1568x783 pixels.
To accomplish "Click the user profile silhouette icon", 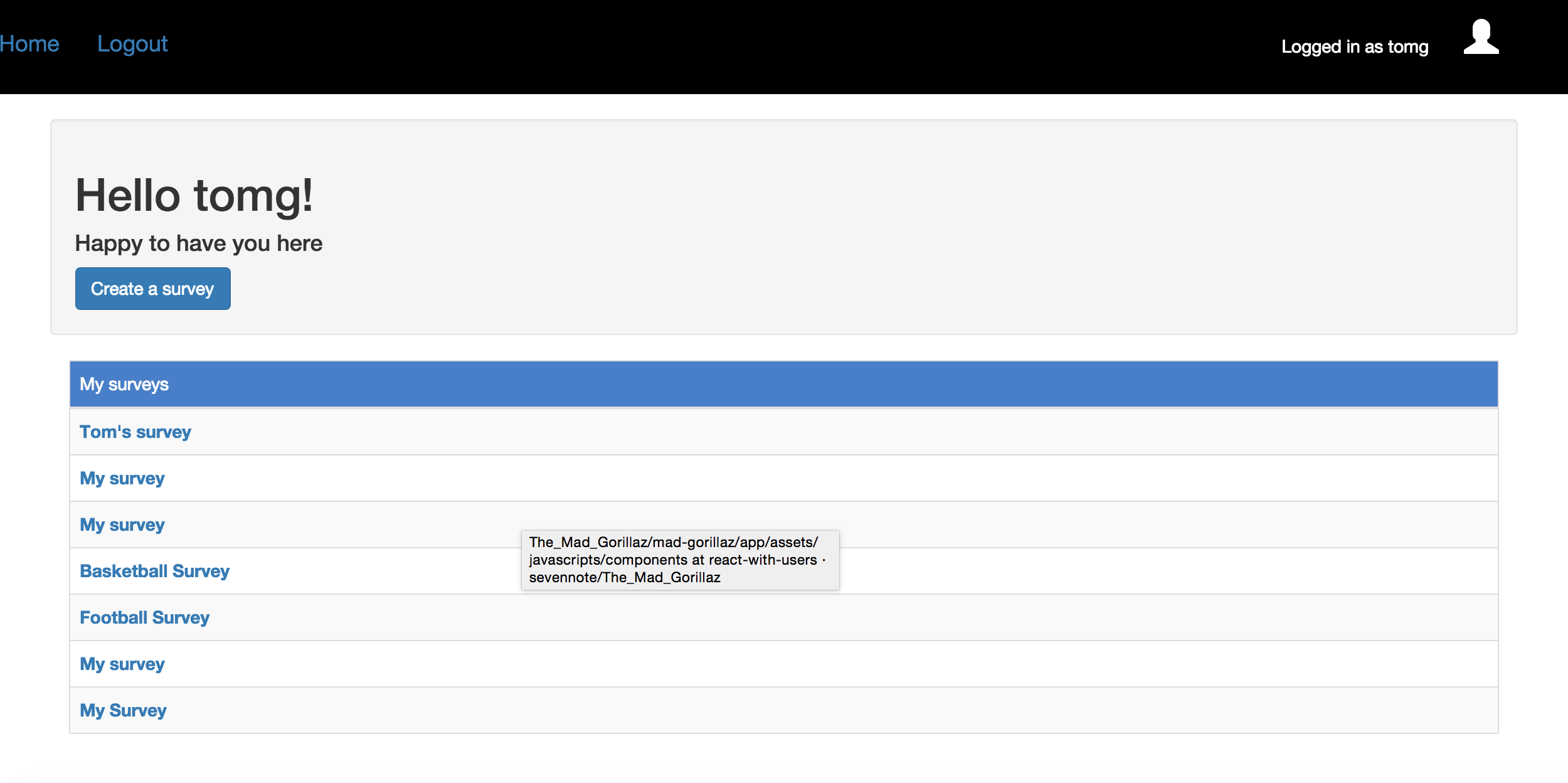I will [1481, 38].
